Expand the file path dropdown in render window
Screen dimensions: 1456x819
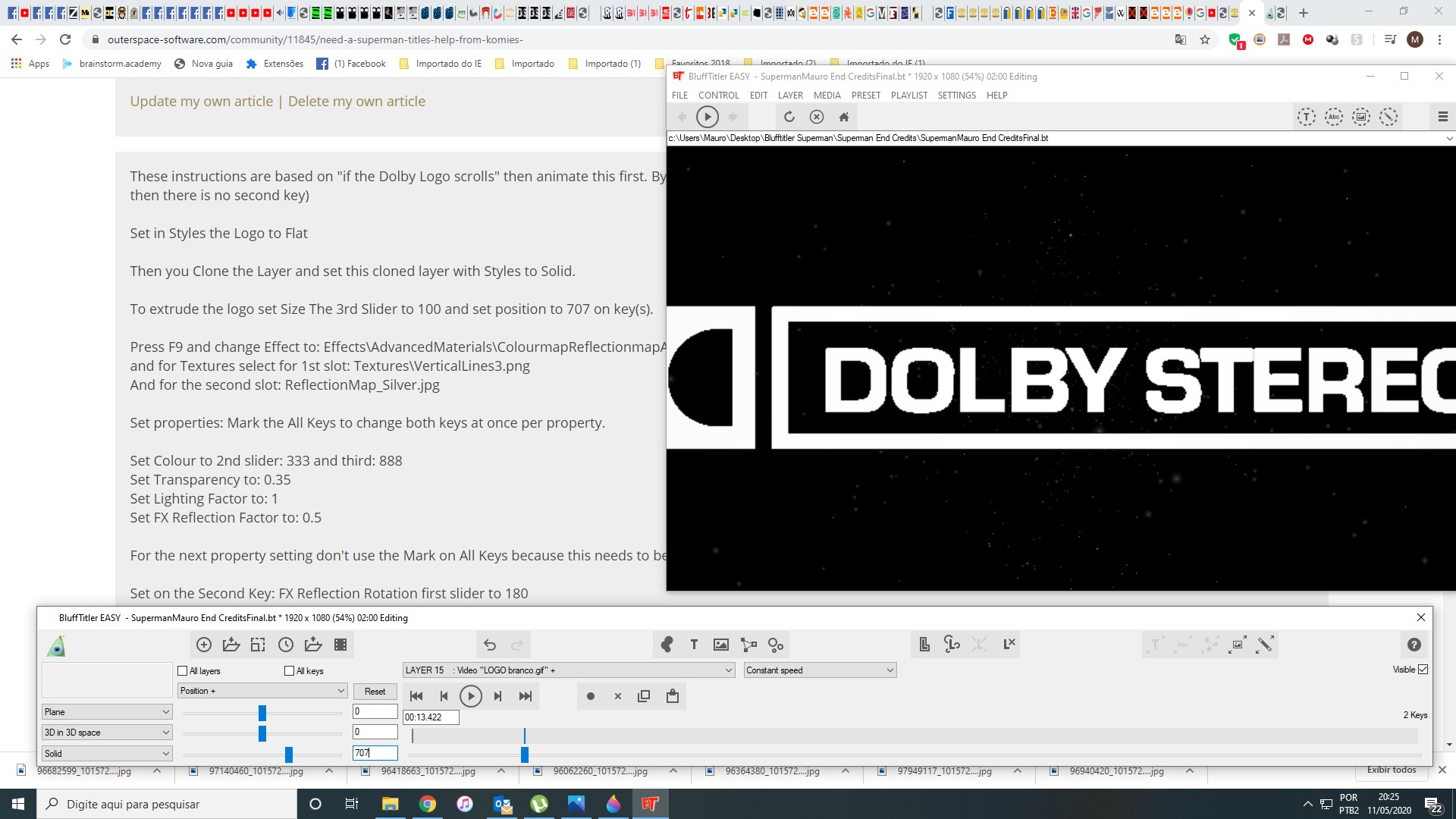(x=1448, y=138)
